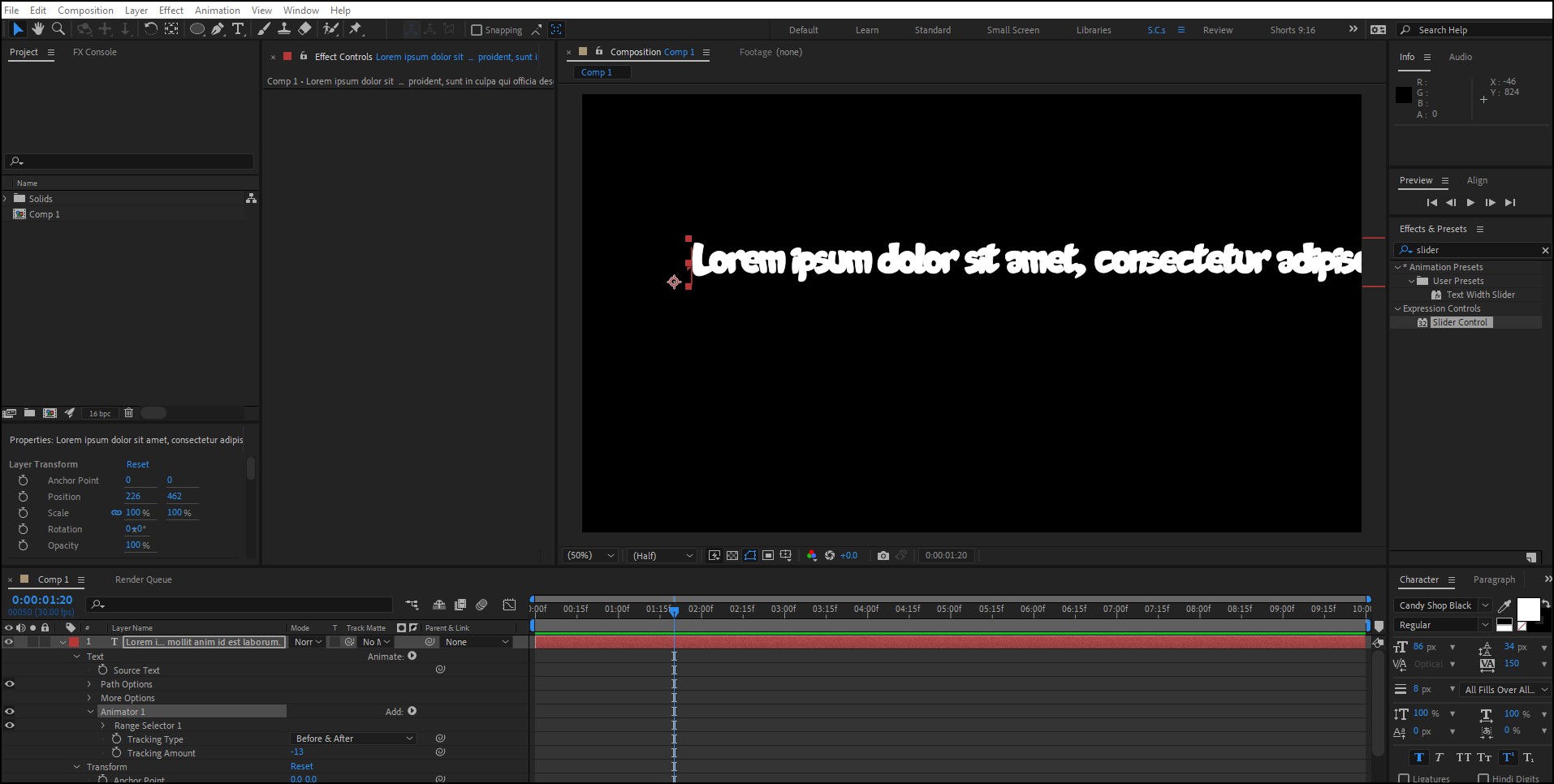Open the Graph Editor in the timeline
This screenshot has width=1554, height=784.
pyautogui.click(x=509, y=605)
